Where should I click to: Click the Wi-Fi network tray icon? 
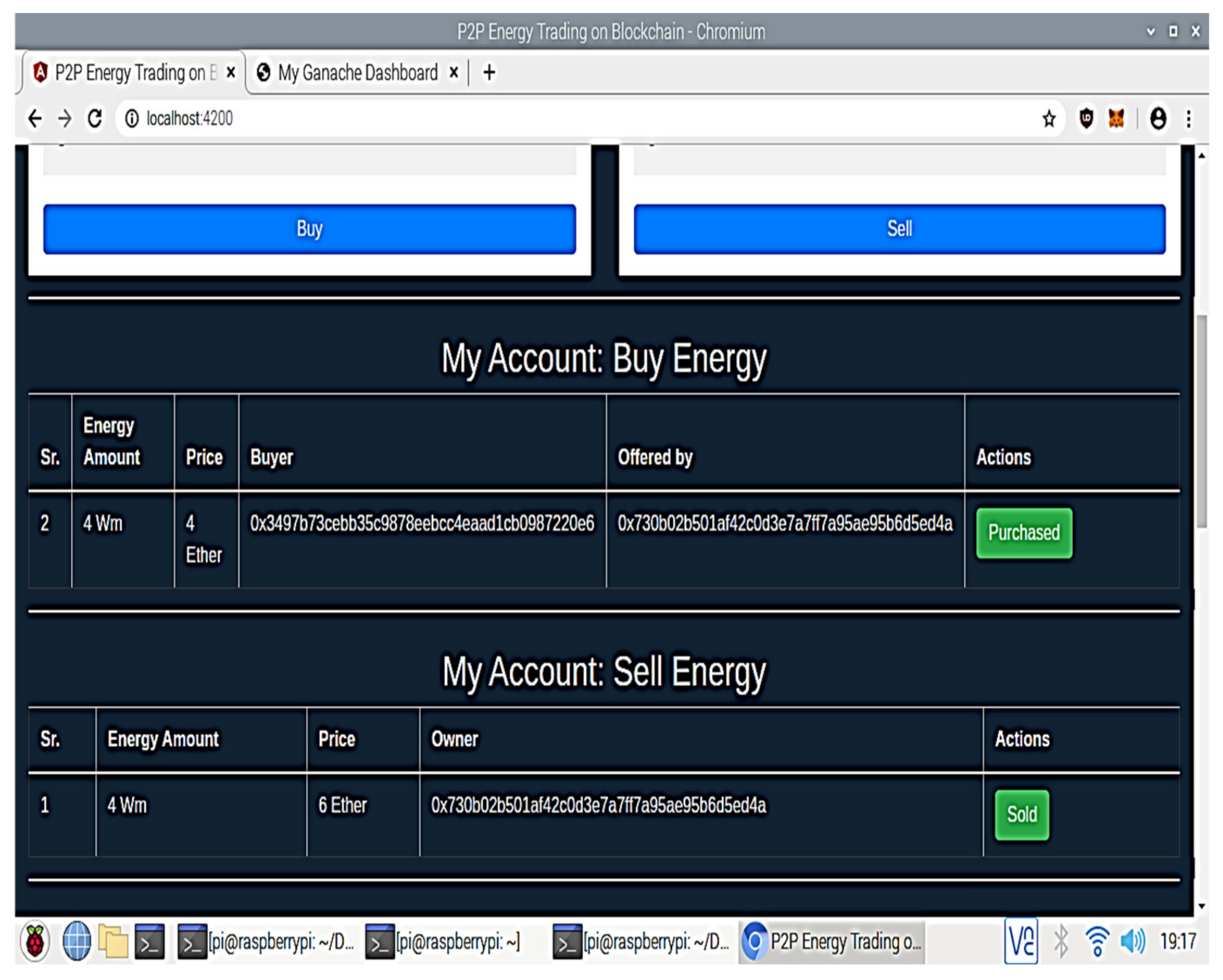1097,941
